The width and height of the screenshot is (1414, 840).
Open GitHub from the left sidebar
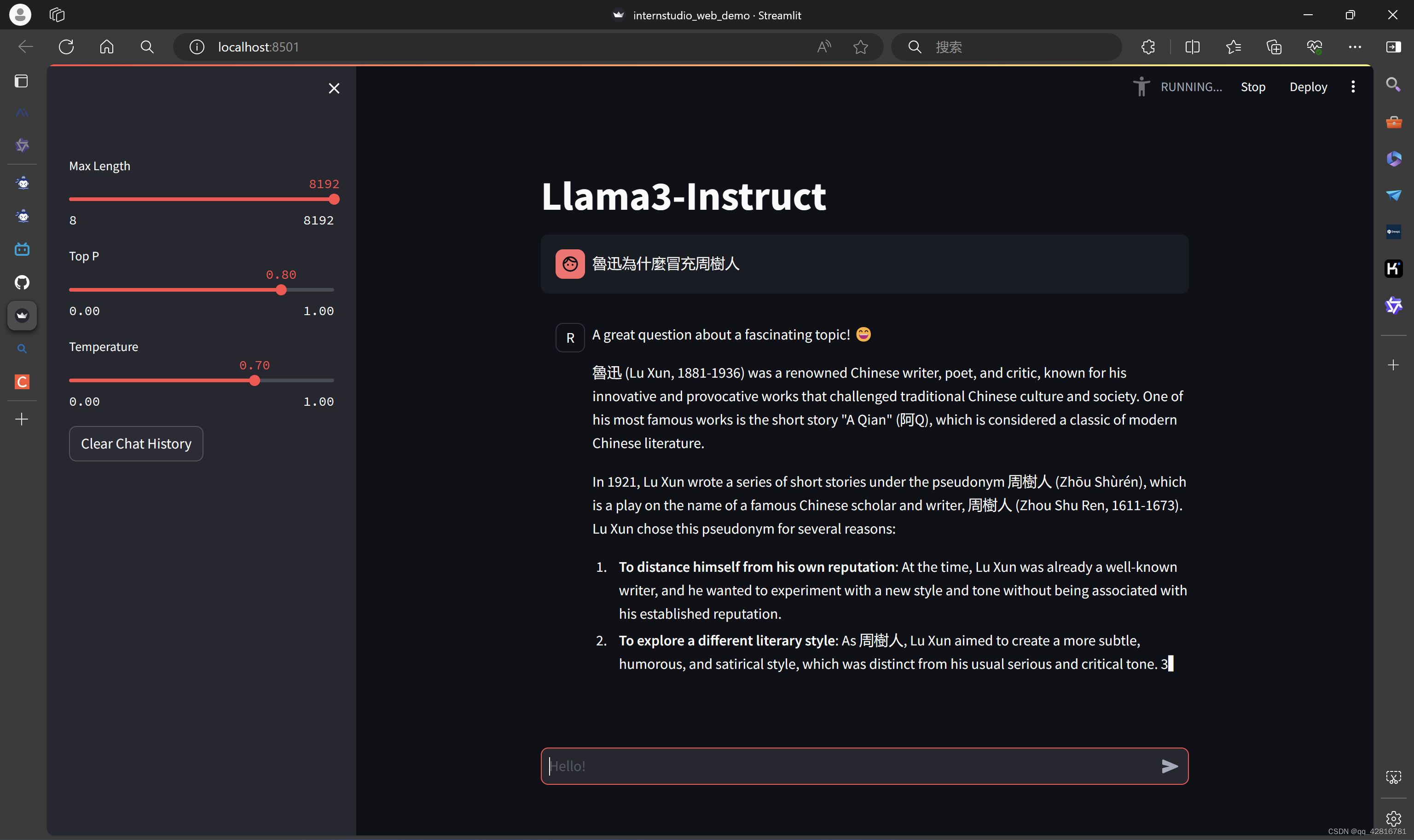(x=22, y=282)
